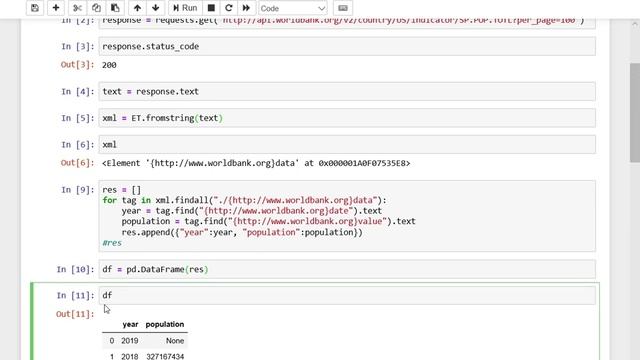Screen dimensions: 640x360
Task: Paste cells below icon
Action: tap(115, 8)
